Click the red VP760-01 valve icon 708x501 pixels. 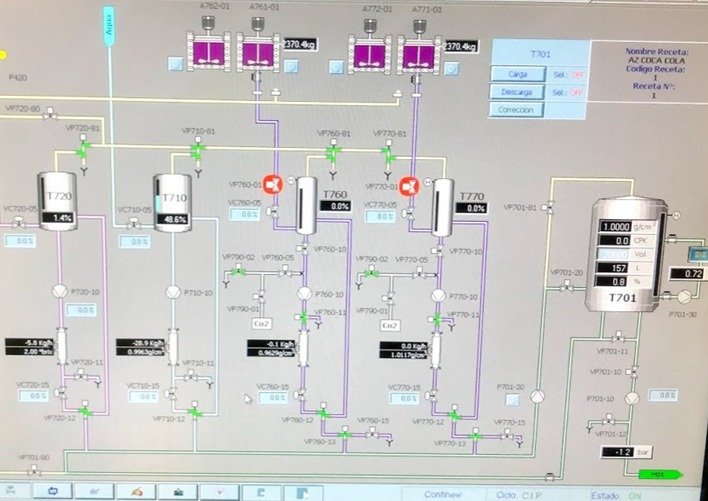(275, 185)
